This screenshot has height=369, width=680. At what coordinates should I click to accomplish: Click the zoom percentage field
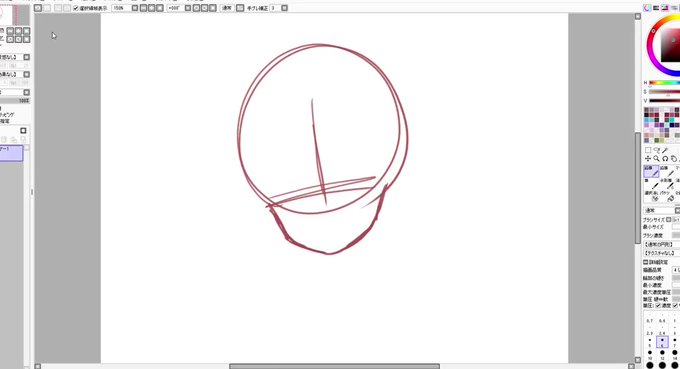pyautogui.click(x=121, y=8)
